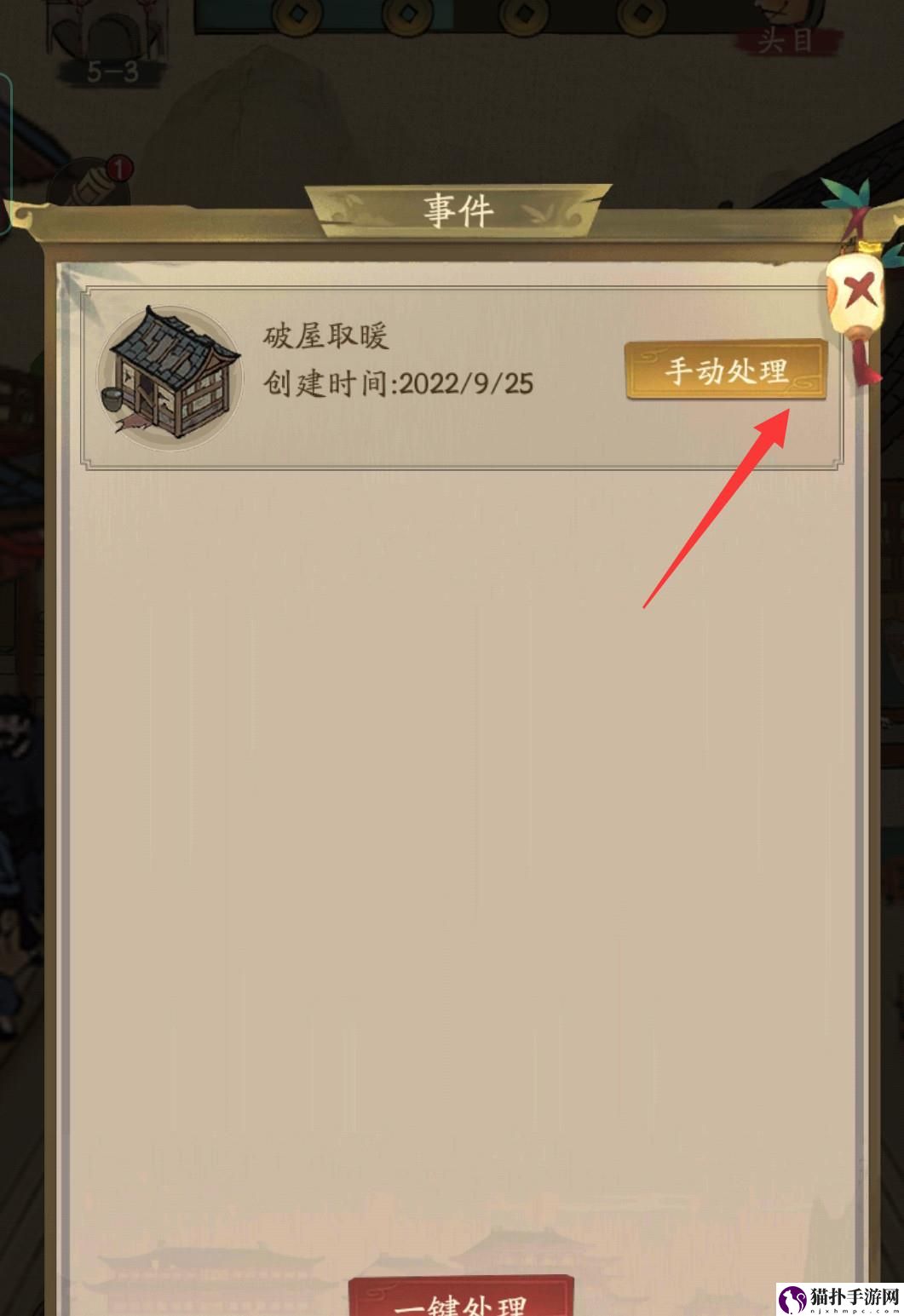Expand the teal side tab on left edge
The width and height of the screenshot is (904, 1316).
click(5, 153)
